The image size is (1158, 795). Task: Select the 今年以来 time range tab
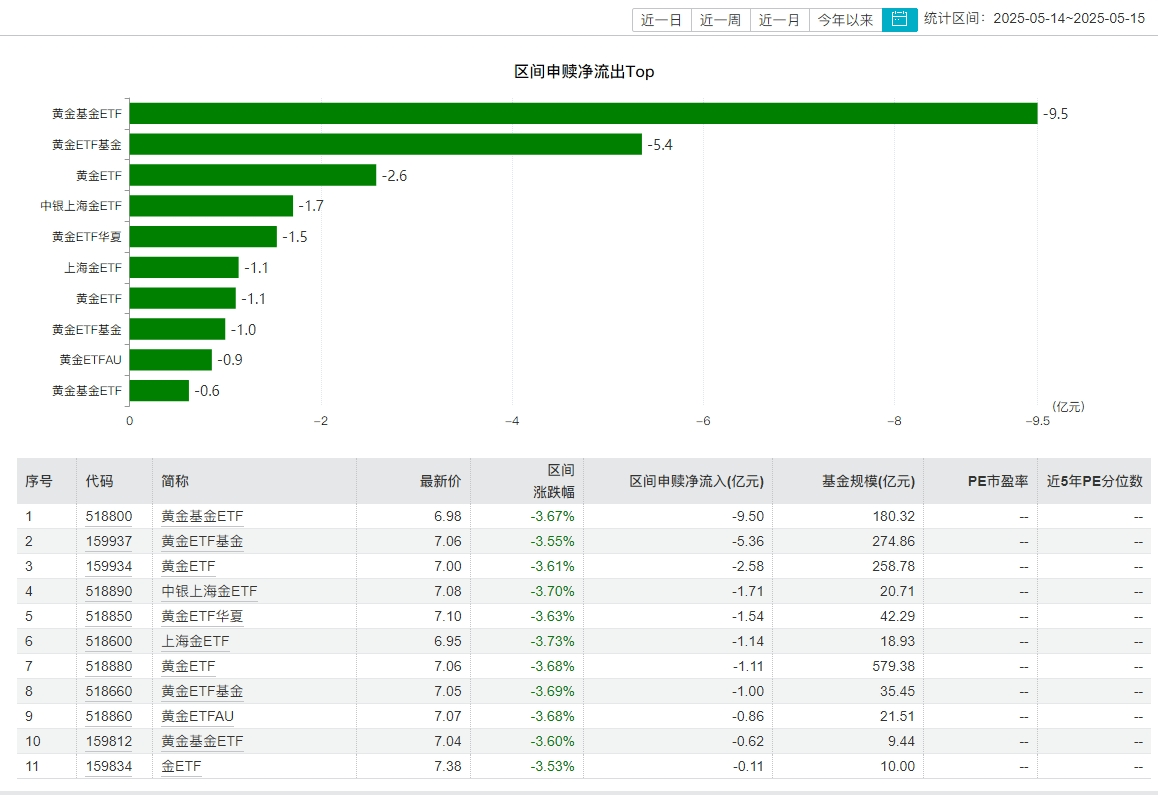(846, 20)
